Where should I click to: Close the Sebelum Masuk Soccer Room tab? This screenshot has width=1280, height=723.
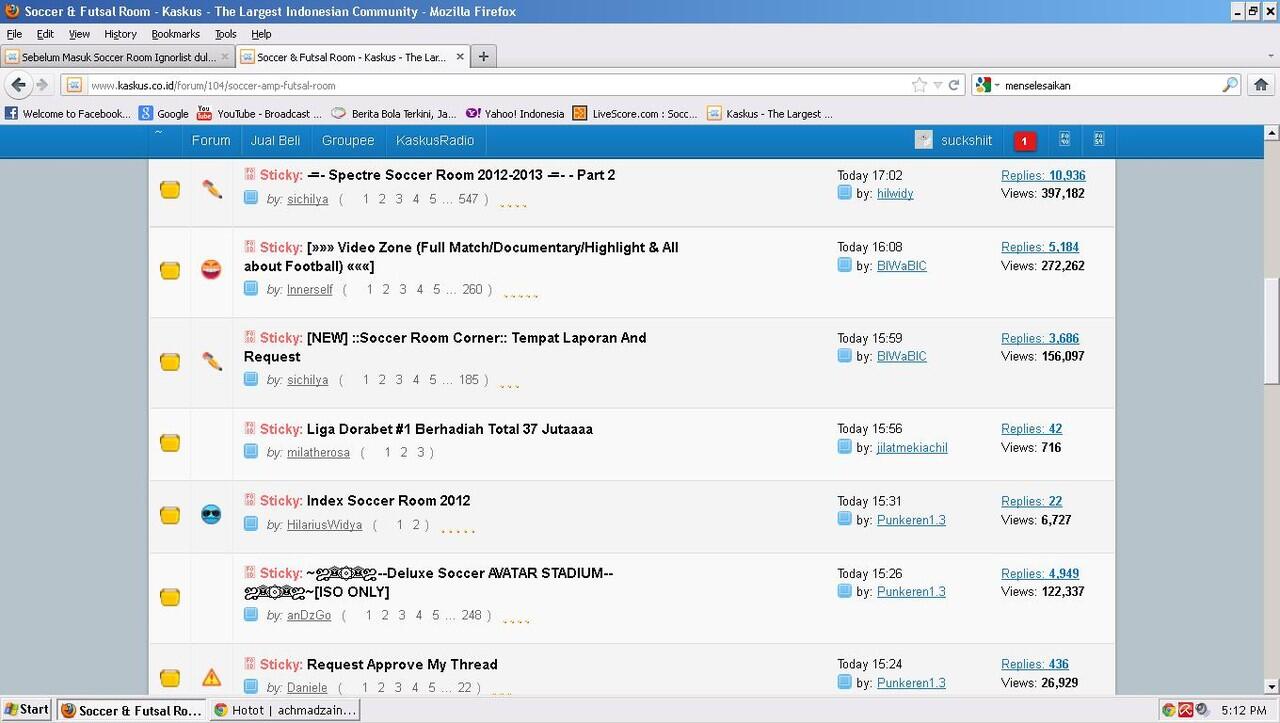225,57
